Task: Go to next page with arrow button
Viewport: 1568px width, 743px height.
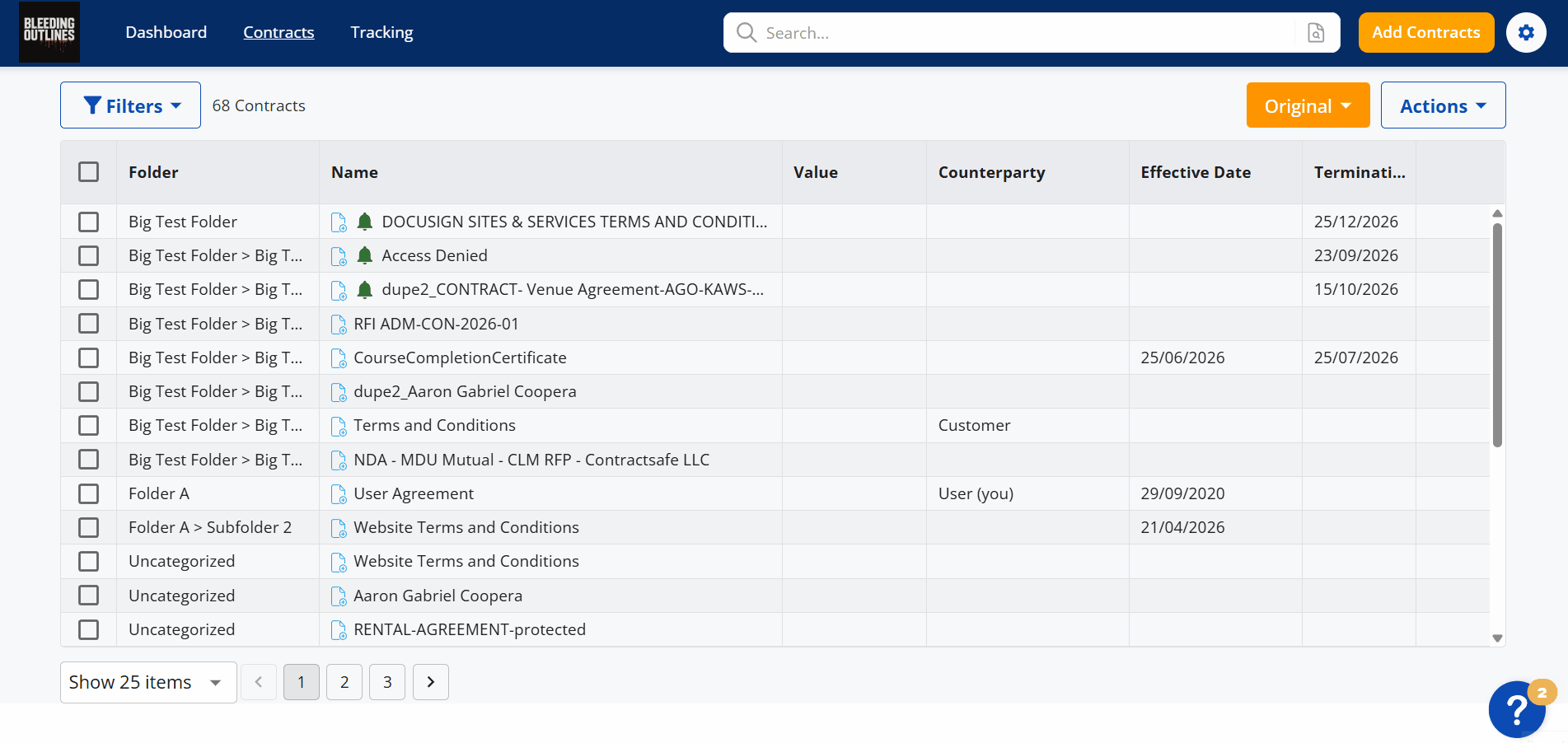Action: pos(430,682)
